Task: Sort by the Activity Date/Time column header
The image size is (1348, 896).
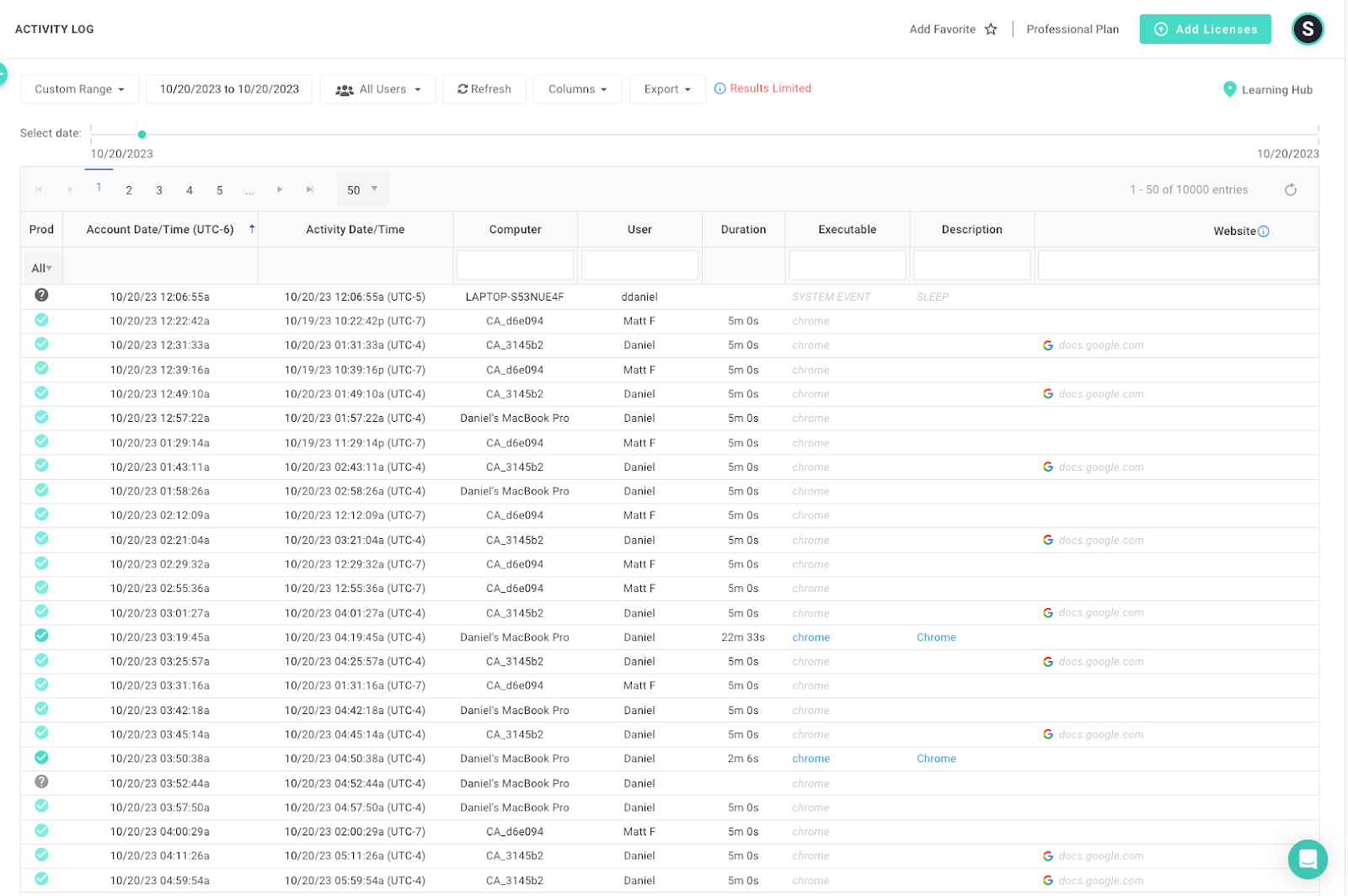Action: 355,229
